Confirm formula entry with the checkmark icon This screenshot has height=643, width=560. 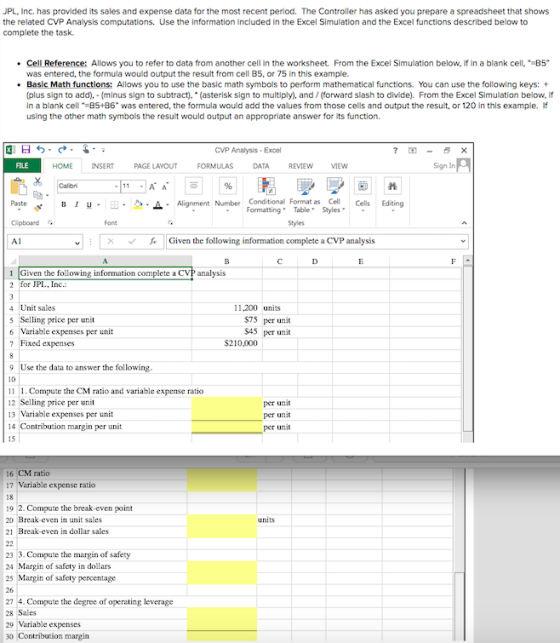point(132,241)
